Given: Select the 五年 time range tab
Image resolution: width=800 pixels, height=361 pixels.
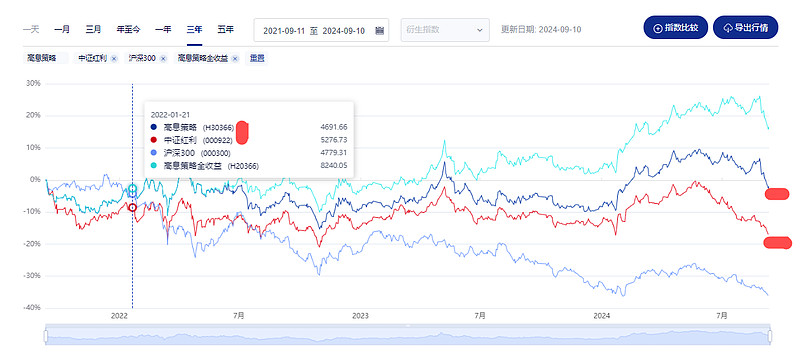Looking at the screenshot, I should coord(226,30).
